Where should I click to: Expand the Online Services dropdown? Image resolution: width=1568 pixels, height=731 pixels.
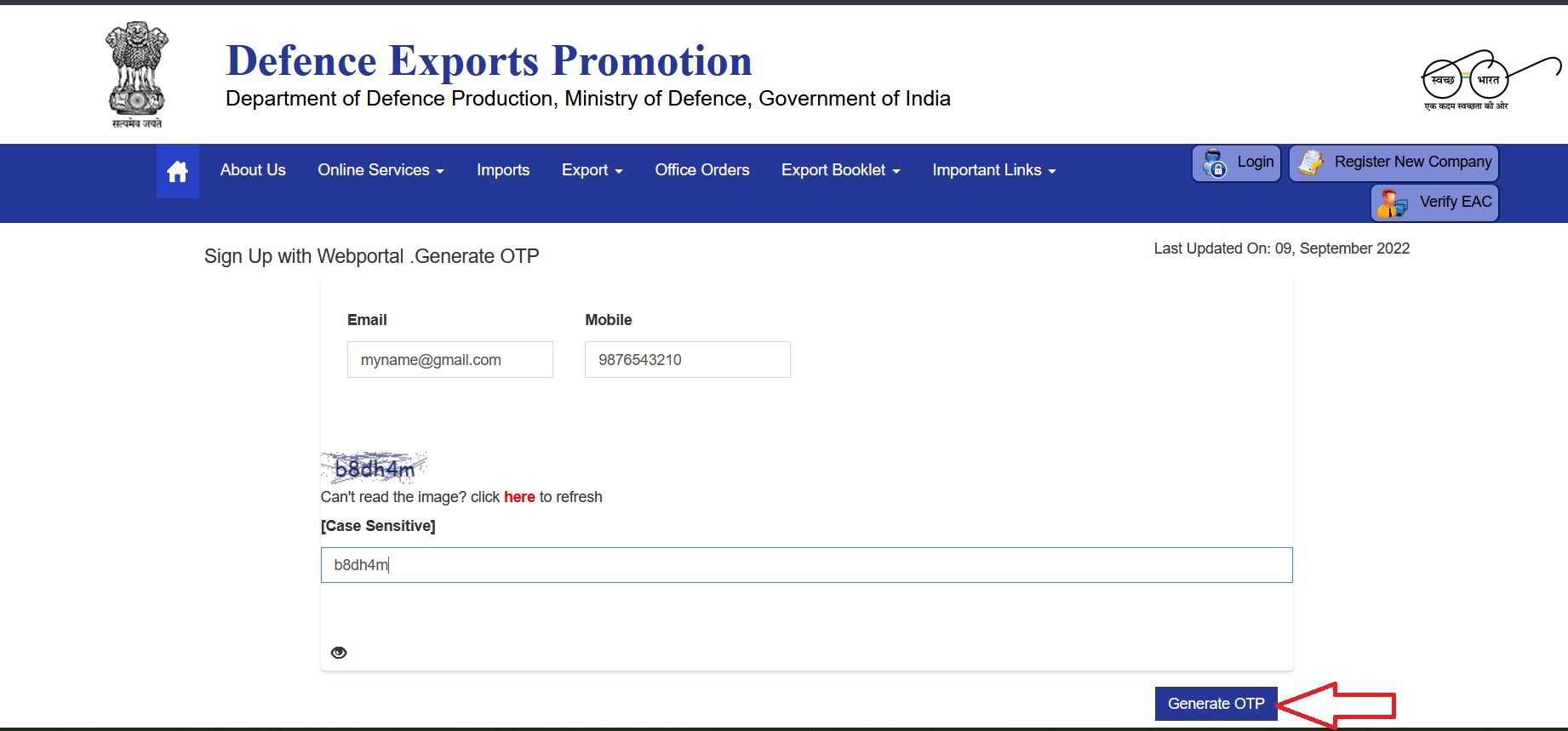pyautogui.click(x=381, y=170)
